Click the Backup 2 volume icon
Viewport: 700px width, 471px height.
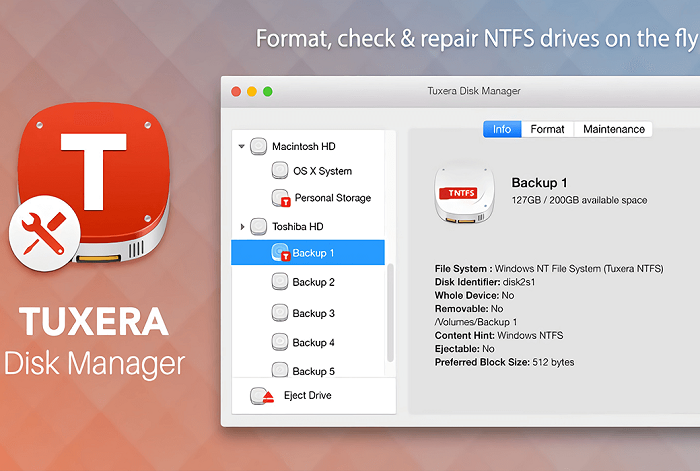pos(280,282)
